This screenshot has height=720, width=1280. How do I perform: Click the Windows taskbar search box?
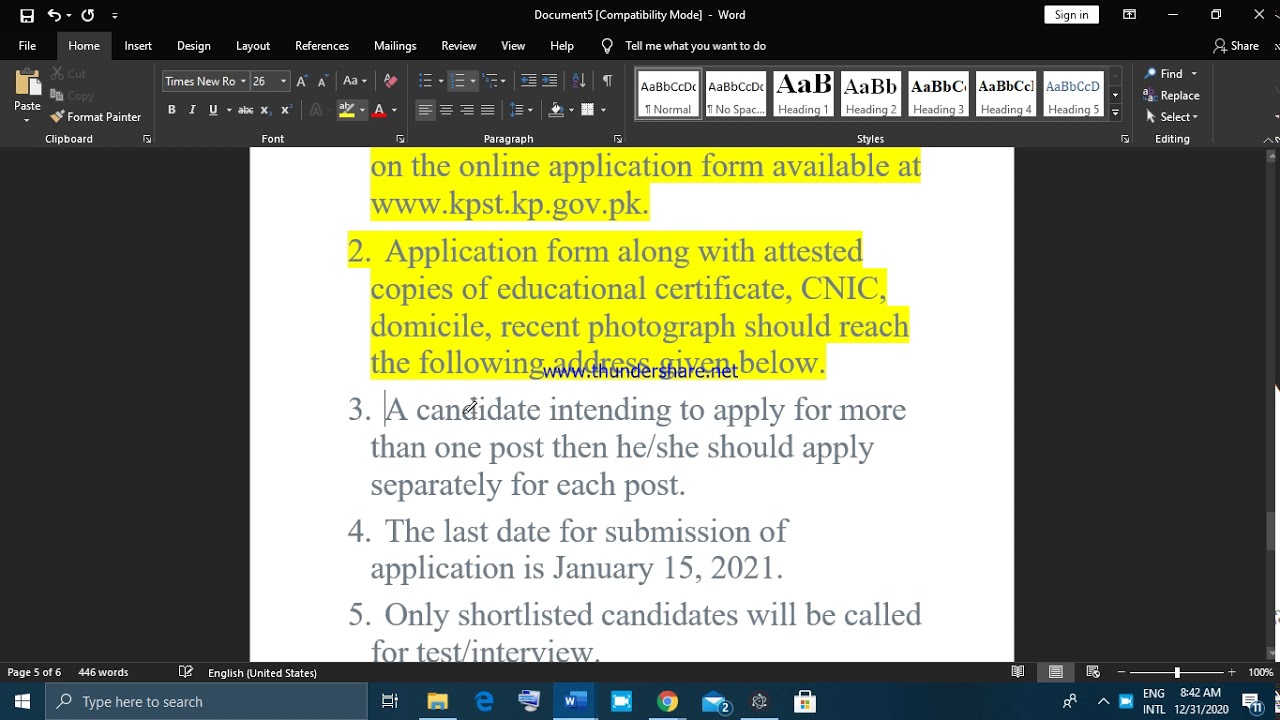point(206,702)
